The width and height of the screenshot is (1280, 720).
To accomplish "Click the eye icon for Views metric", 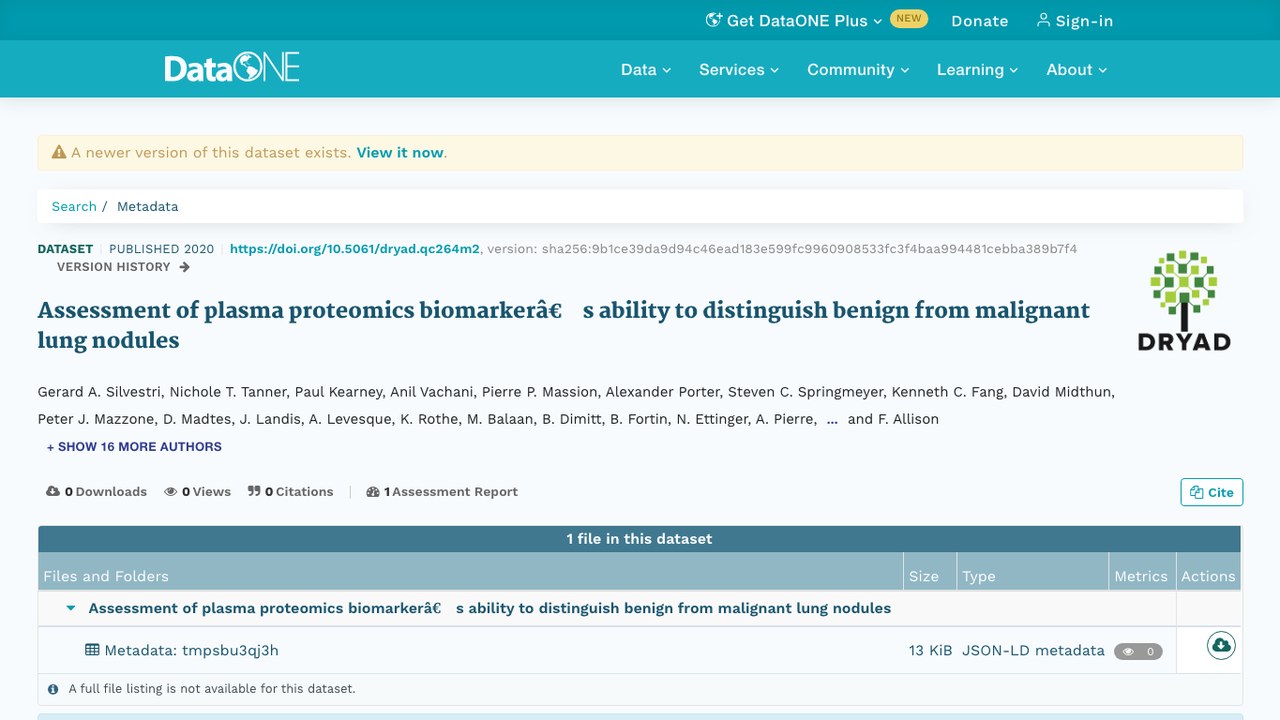I will point(171,492).
